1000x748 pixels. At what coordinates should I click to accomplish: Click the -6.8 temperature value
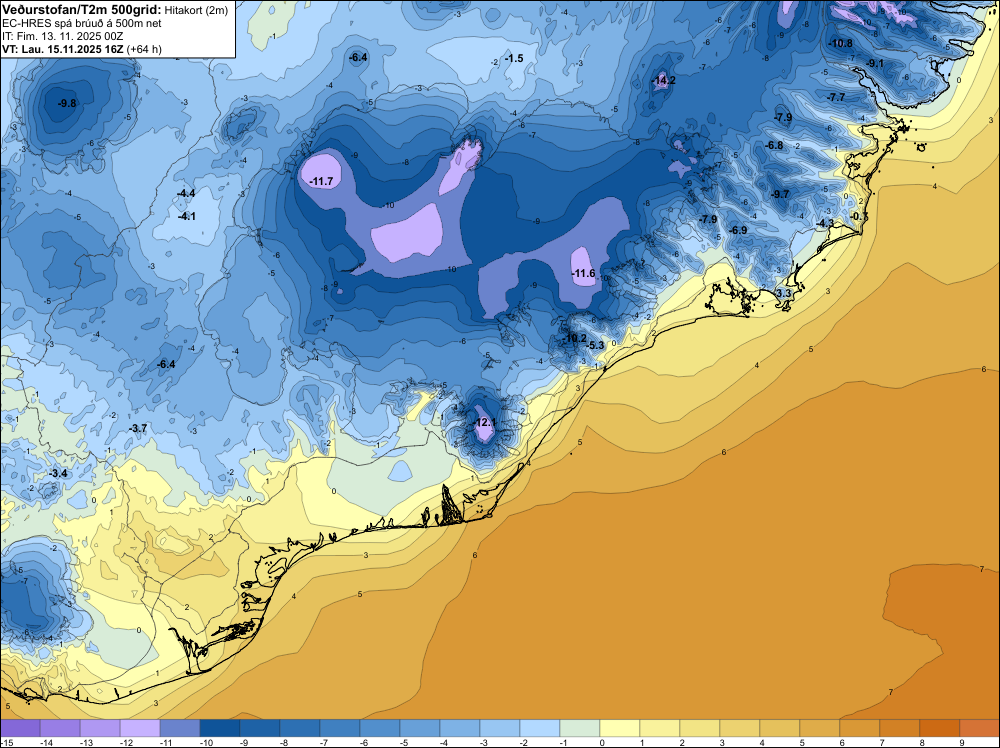coord(774,145)
